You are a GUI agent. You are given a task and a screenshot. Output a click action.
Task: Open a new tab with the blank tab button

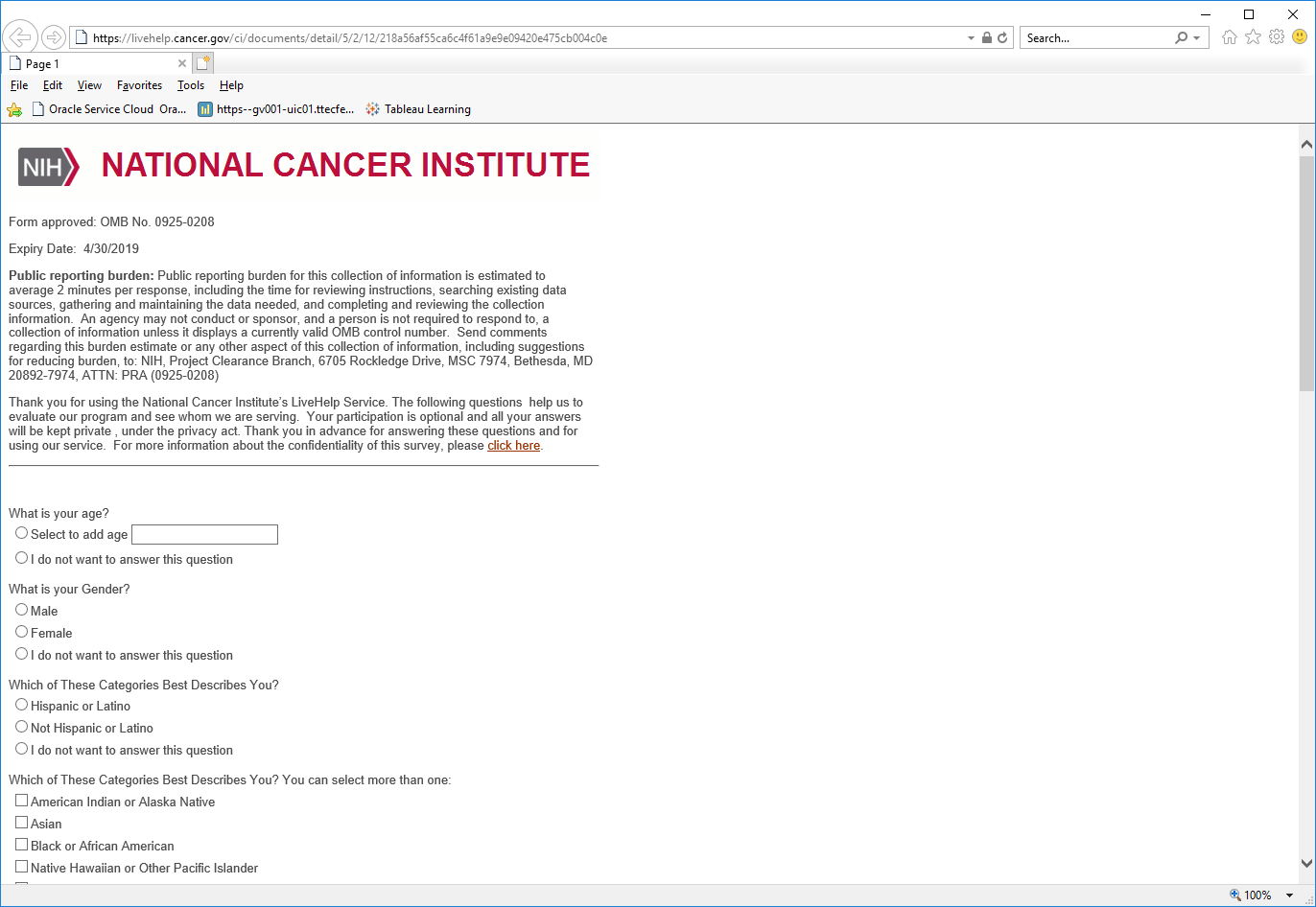203,63
